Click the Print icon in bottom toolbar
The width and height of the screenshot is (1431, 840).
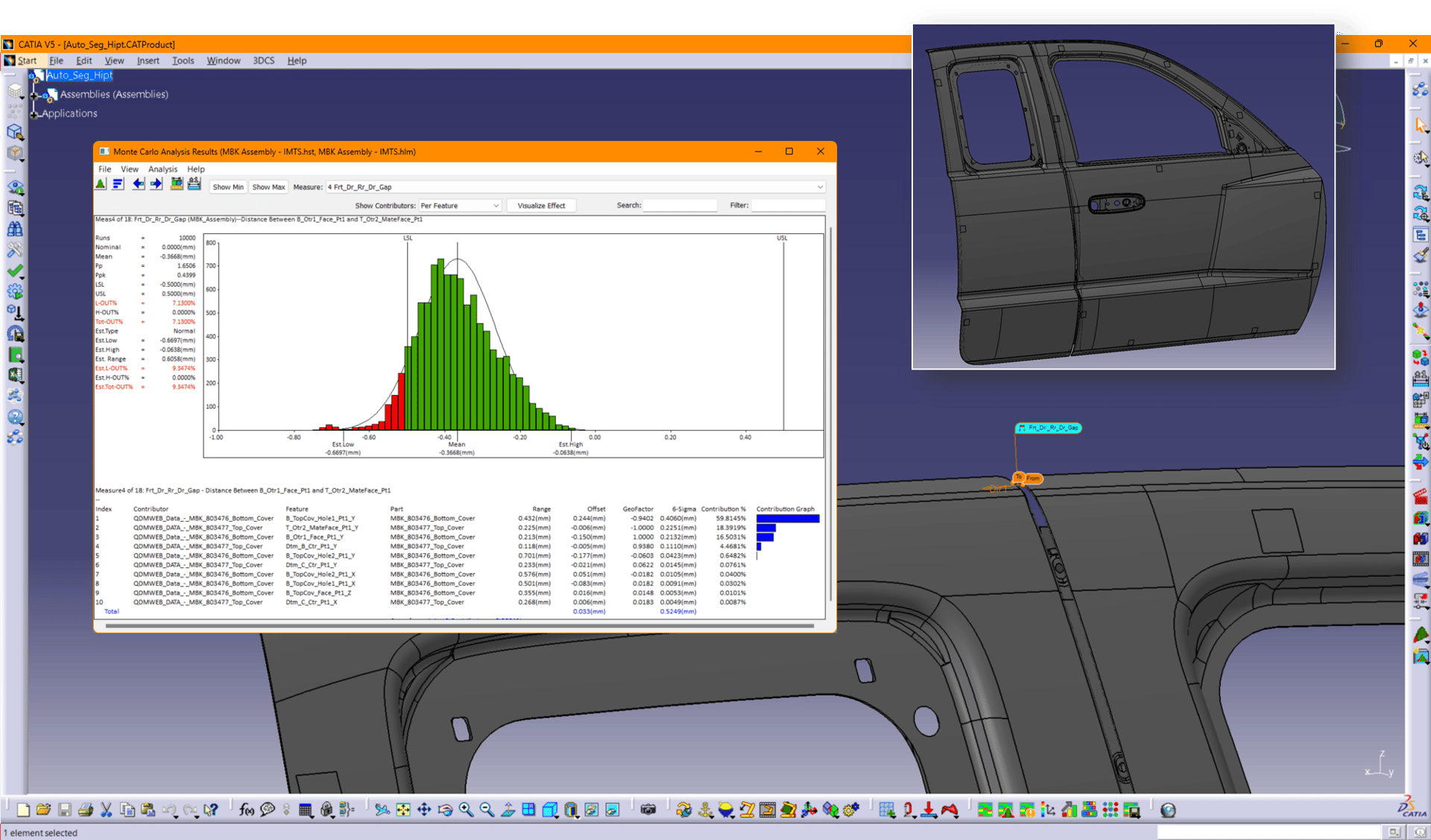pos(86,810)
